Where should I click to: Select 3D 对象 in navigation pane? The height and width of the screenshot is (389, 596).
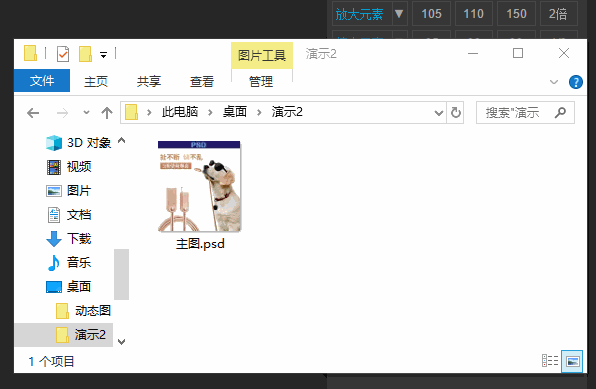(78, 143)
